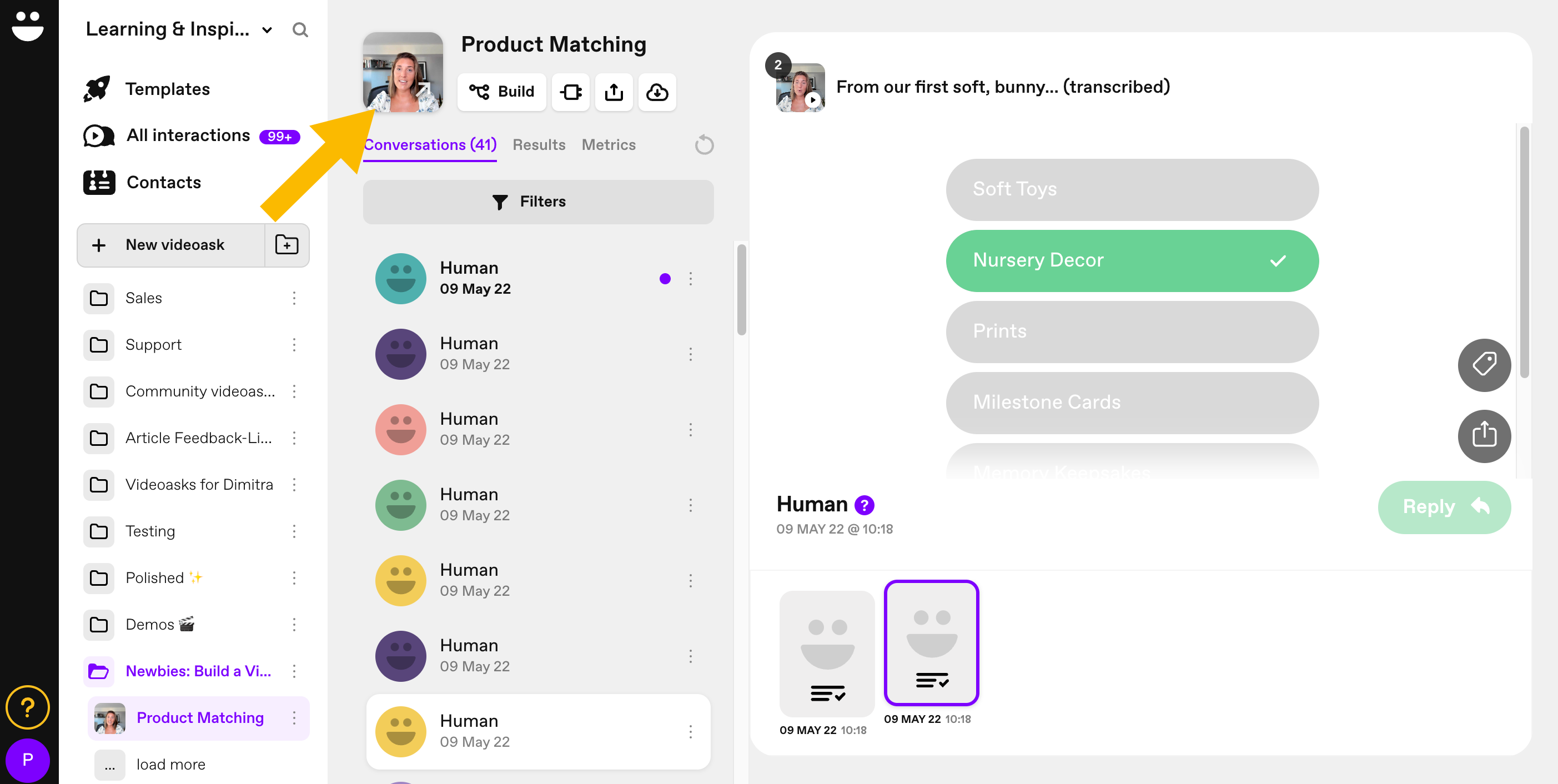
Task: Open options for Videoasks for Dimitra folder
Action: tap(294, 485)
